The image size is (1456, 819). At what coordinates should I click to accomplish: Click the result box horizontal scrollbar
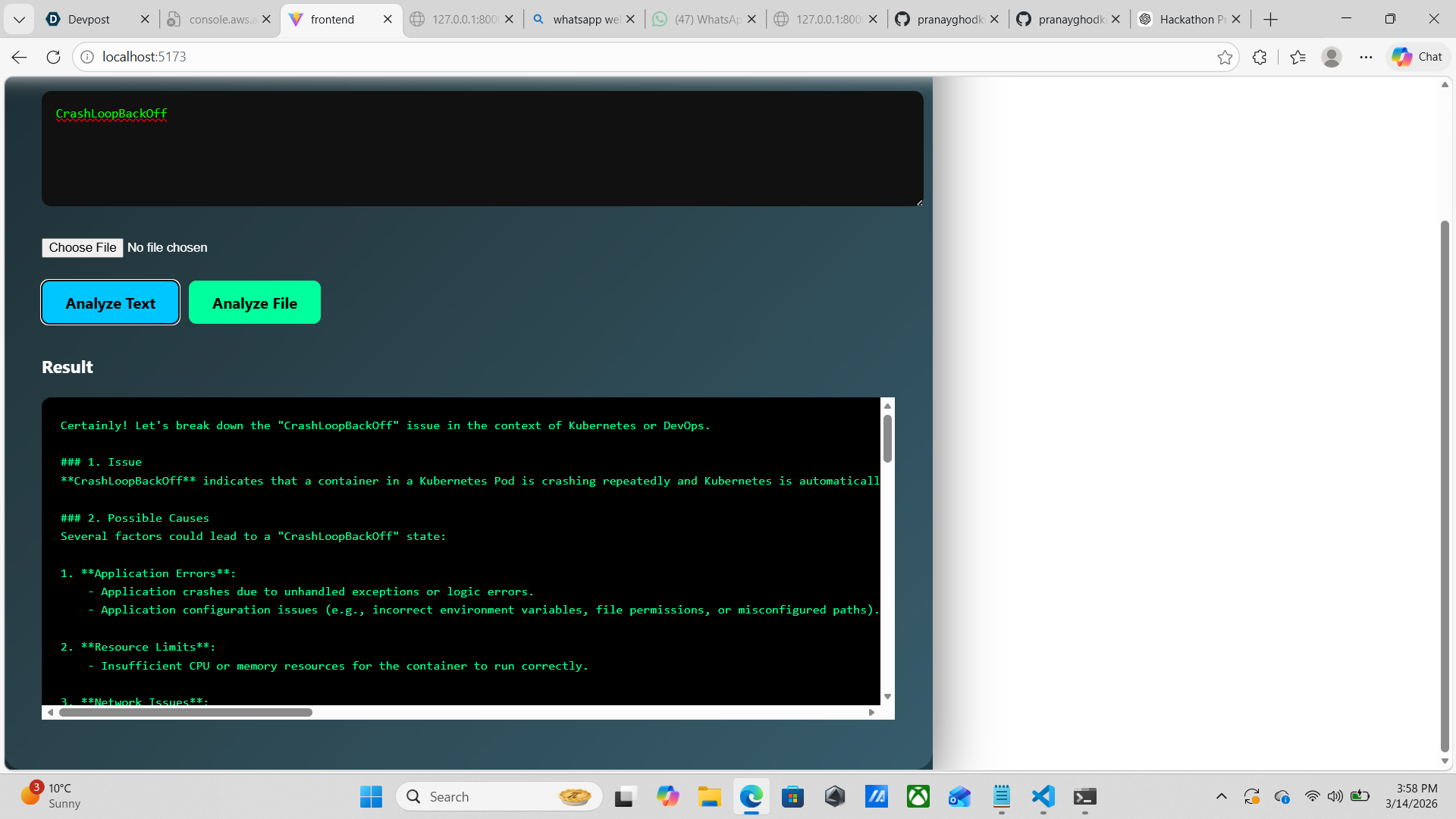click(x=186, y=712)
